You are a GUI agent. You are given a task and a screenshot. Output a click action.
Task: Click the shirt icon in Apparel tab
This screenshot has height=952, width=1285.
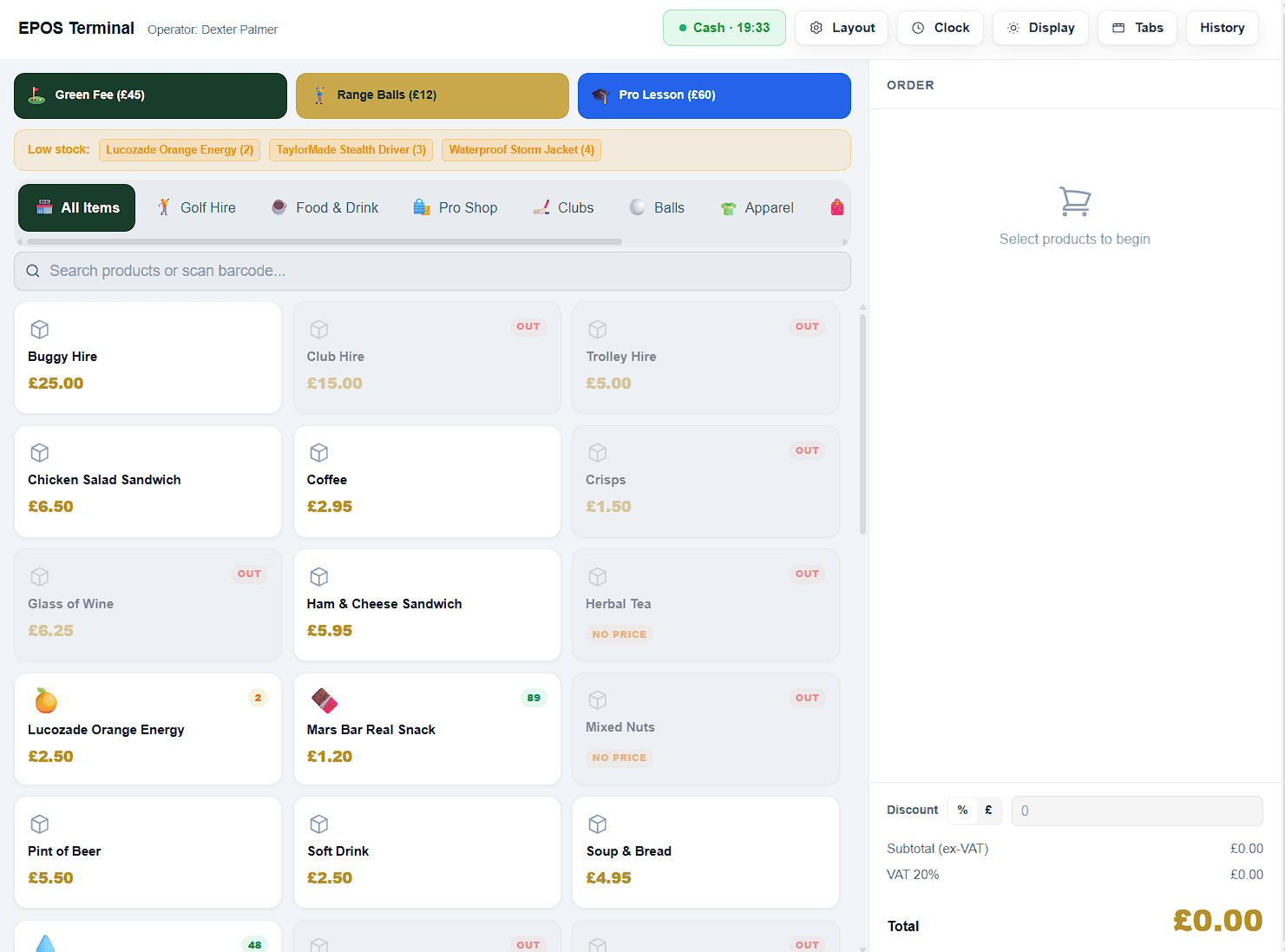tap(729, 208)
